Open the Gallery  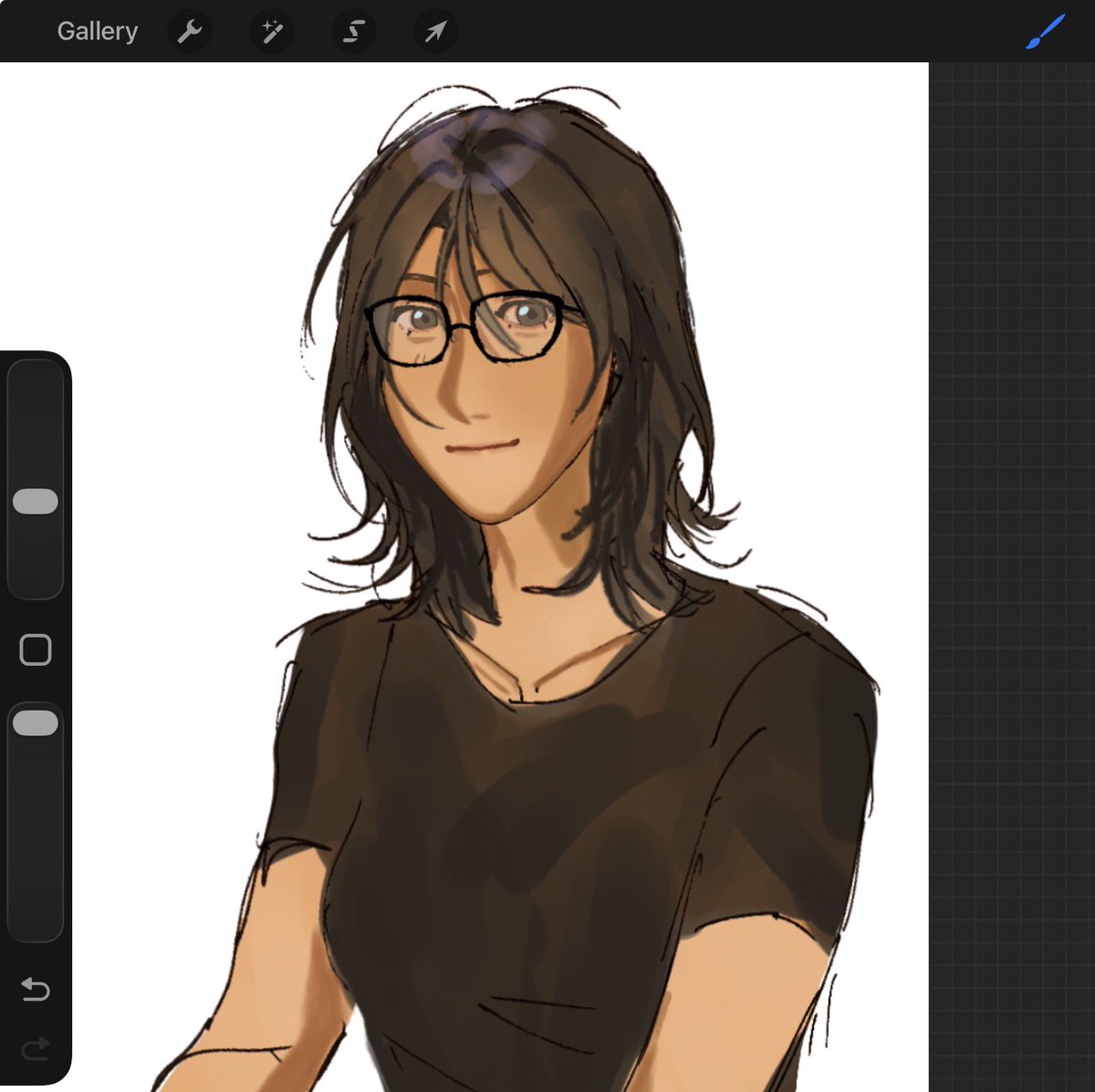click(97, 31)
